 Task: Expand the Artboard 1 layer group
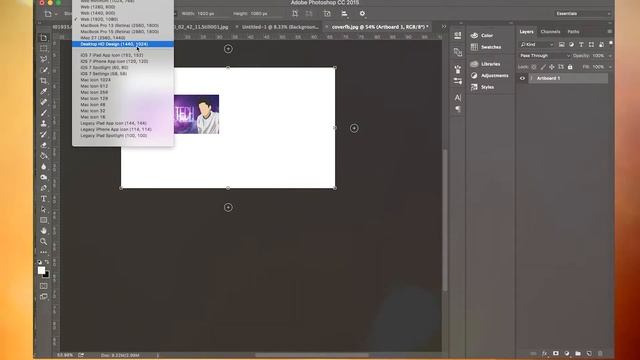[531, 78]
